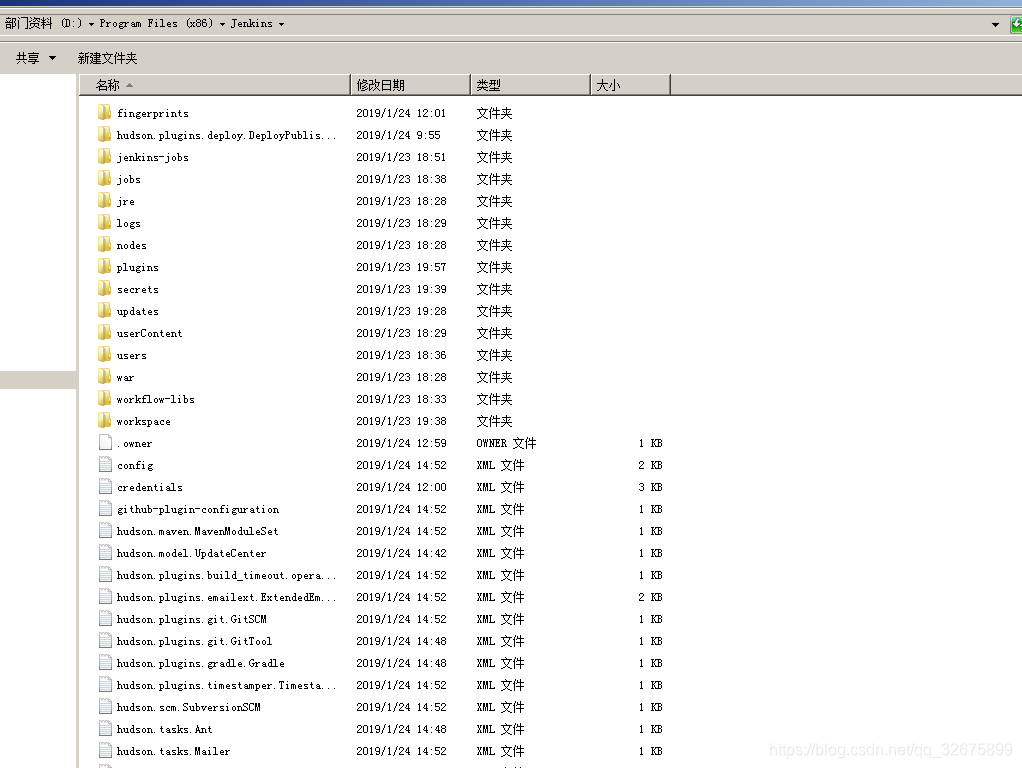Open the 共享 dropdown menu
The height and width of the screenshot is (768, 1022).
coord(36,58)
